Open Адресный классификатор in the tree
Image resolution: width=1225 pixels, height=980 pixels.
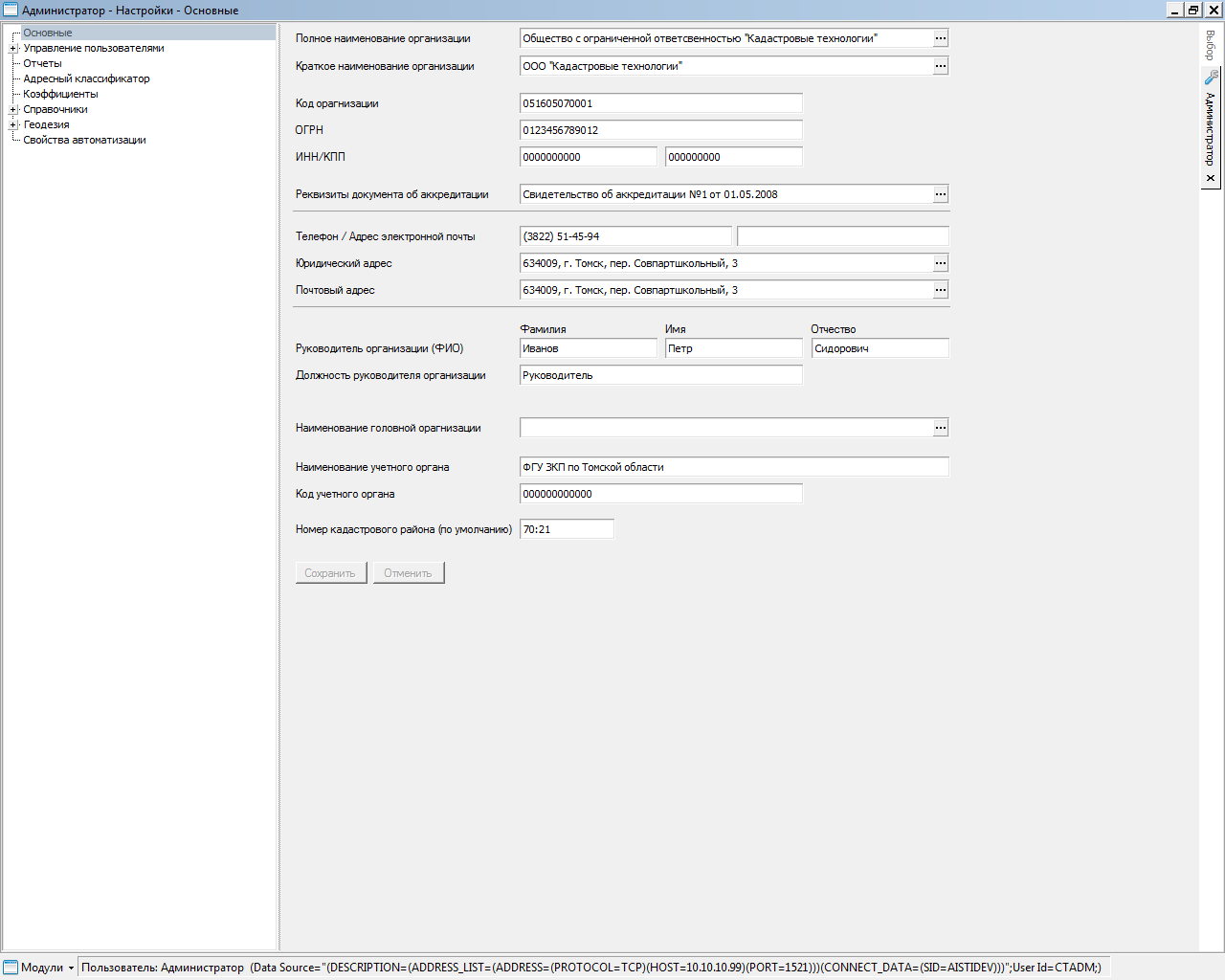(86, 78)
